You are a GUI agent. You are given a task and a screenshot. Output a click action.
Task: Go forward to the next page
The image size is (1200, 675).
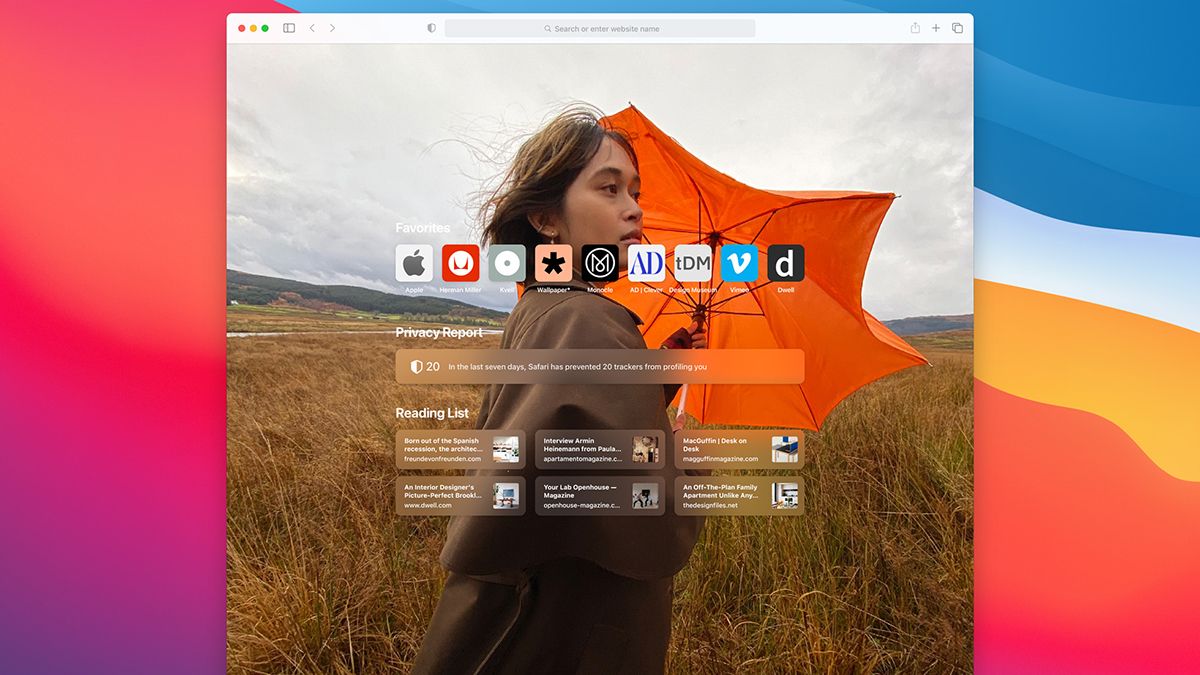pos(332,28)
